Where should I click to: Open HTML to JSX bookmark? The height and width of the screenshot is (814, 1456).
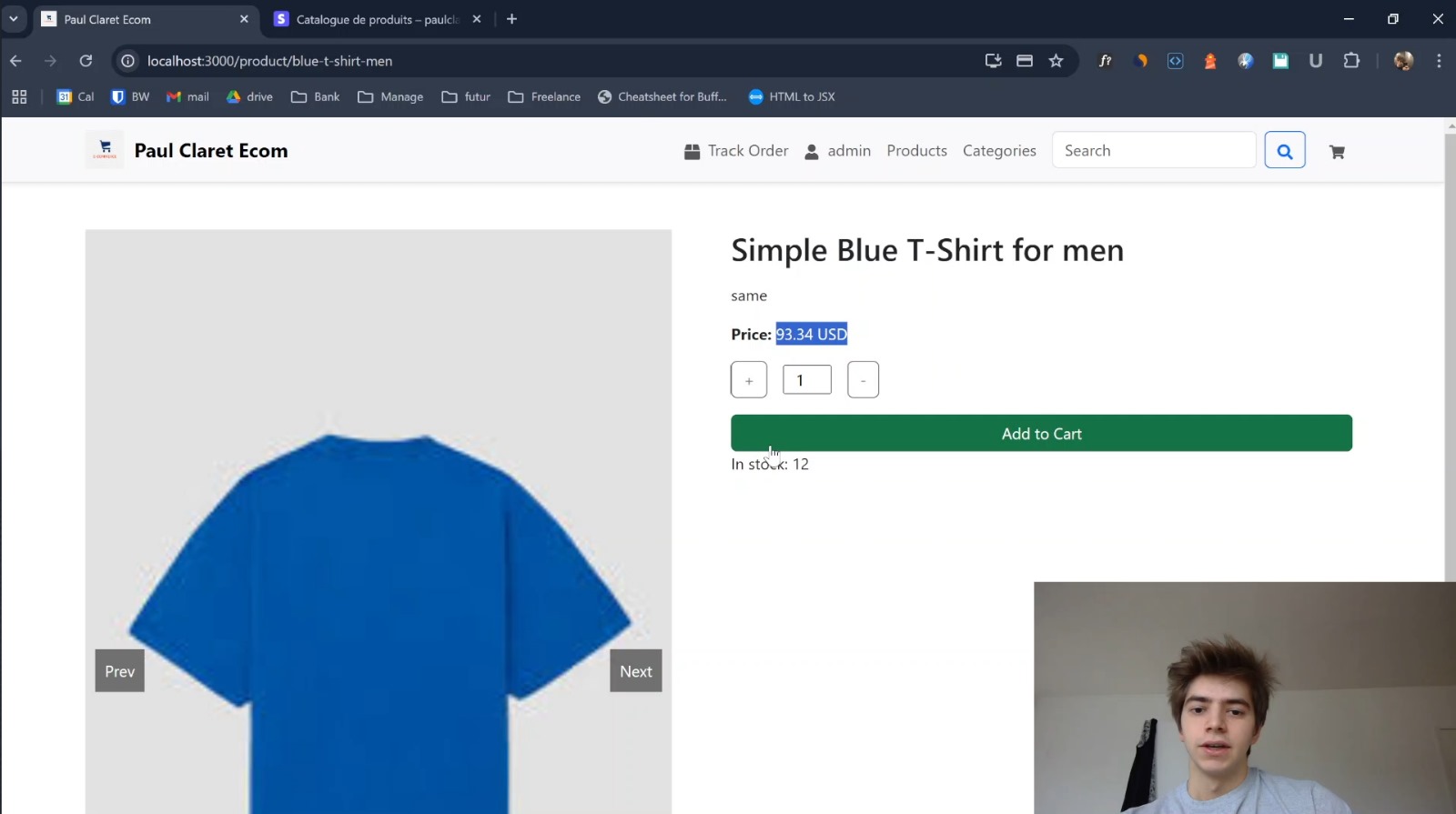click(792, 96)
